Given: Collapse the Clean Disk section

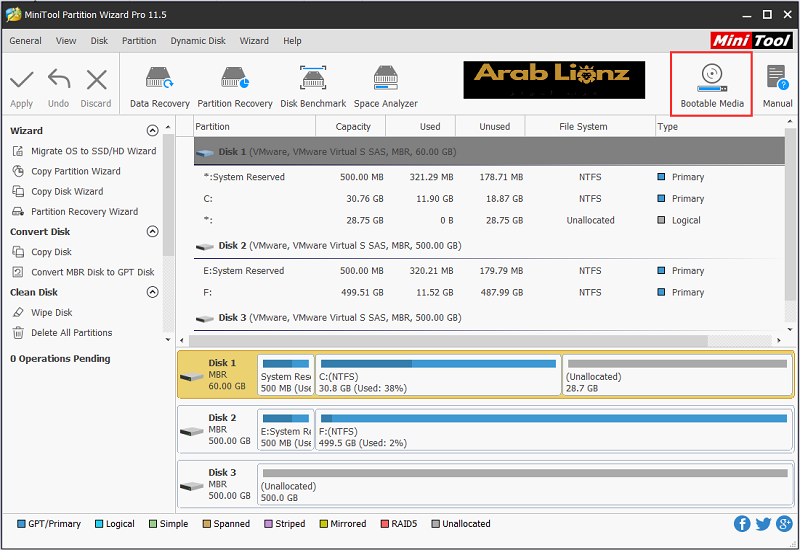Looking at the screenshot, I should 152,292.
